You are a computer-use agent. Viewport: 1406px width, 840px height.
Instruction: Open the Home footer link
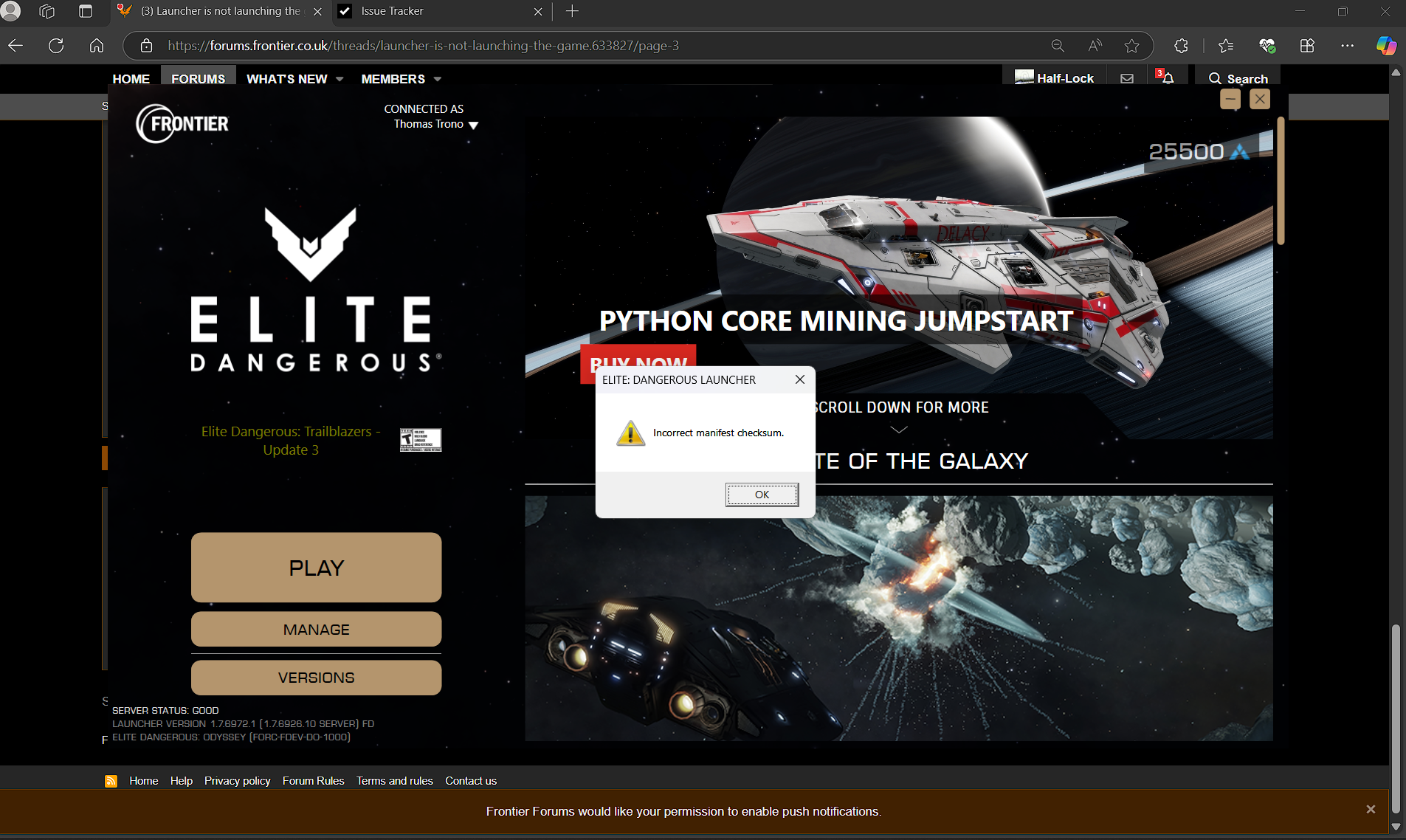143,781
